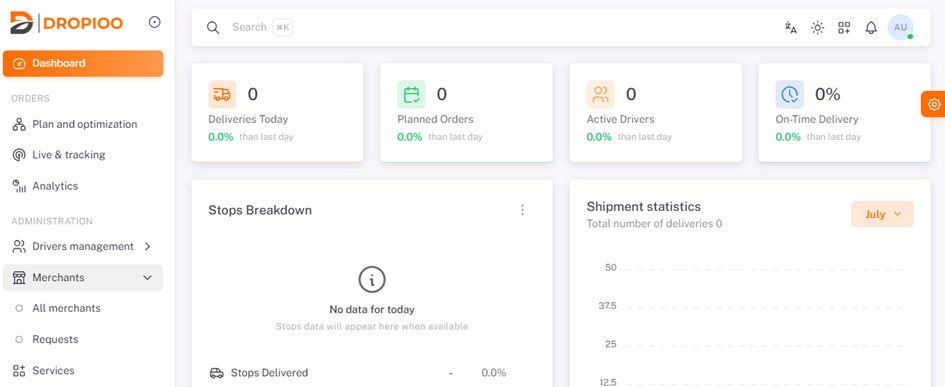Click the Live & tracking radar icon
Image resolution: width=945 pixels, height=387 pixels.
(19, 155)
